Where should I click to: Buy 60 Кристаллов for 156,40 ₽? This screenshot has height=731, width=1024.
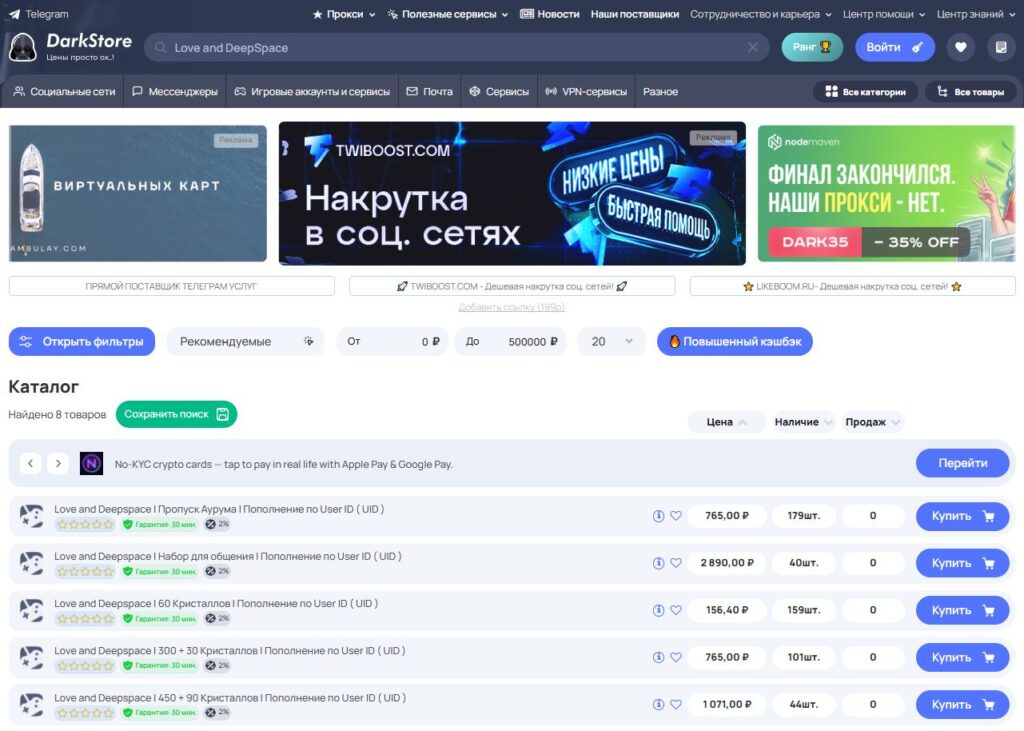point(963,610)
